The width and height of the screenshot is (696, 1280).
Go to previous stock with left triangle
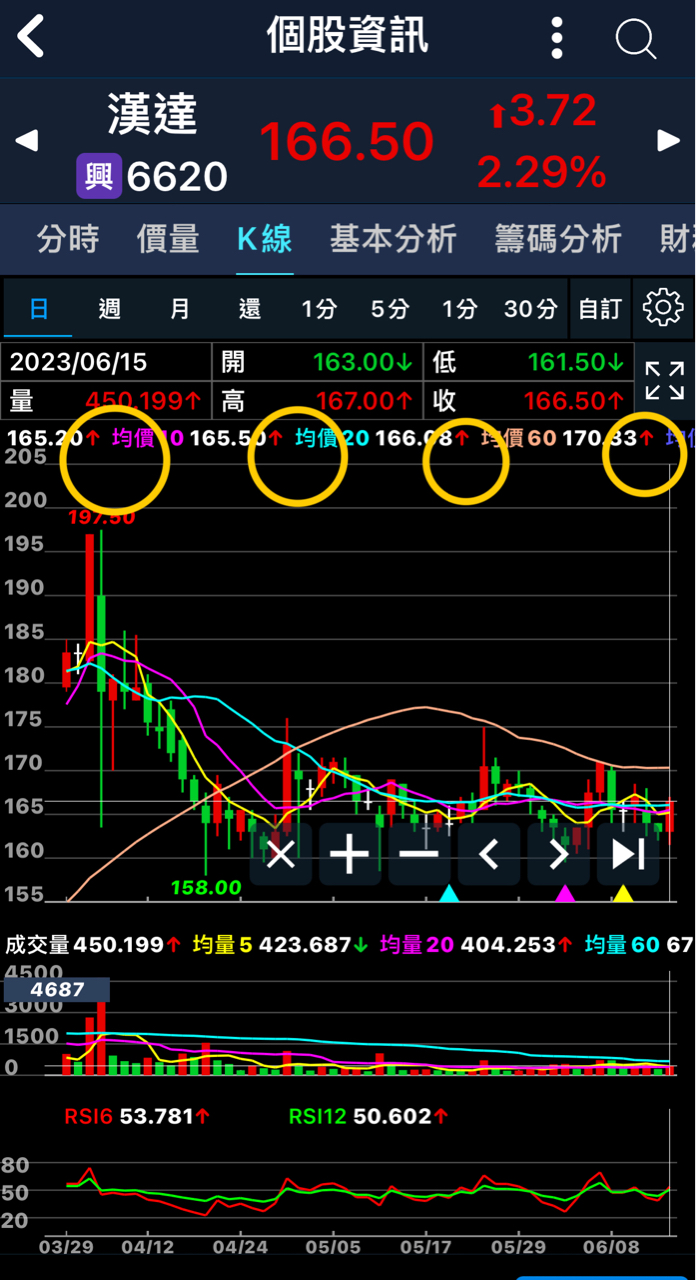[x=27, y=141]
